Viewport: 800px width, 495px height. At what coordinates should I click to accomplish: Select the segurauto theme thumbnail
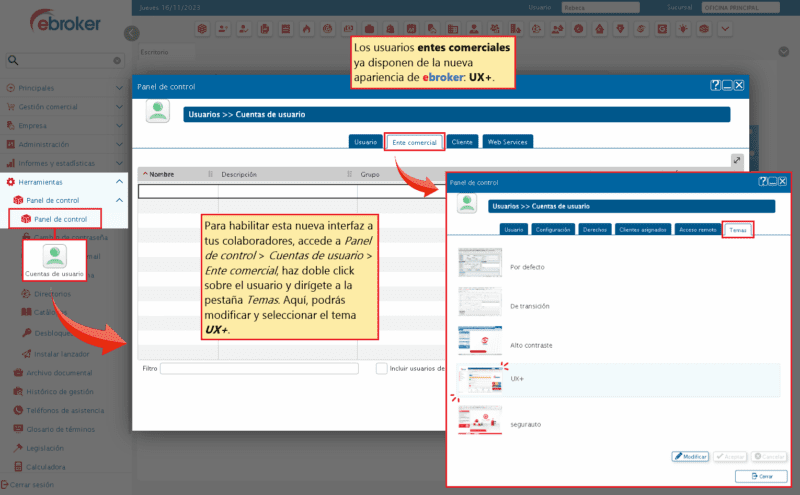tap(480, 419)
